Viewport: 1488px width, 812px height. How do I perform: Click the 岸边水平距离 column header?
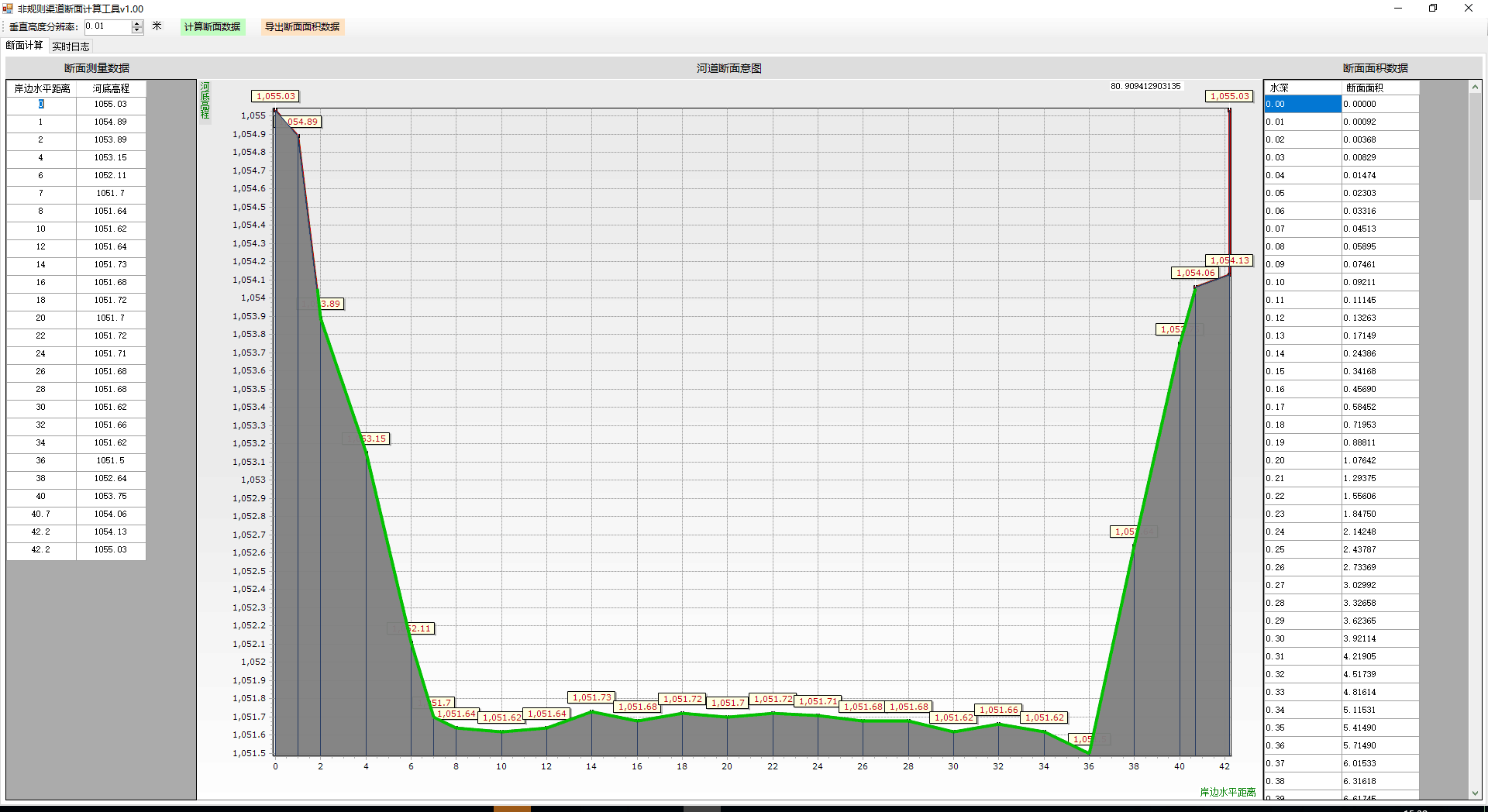(42, 88)
